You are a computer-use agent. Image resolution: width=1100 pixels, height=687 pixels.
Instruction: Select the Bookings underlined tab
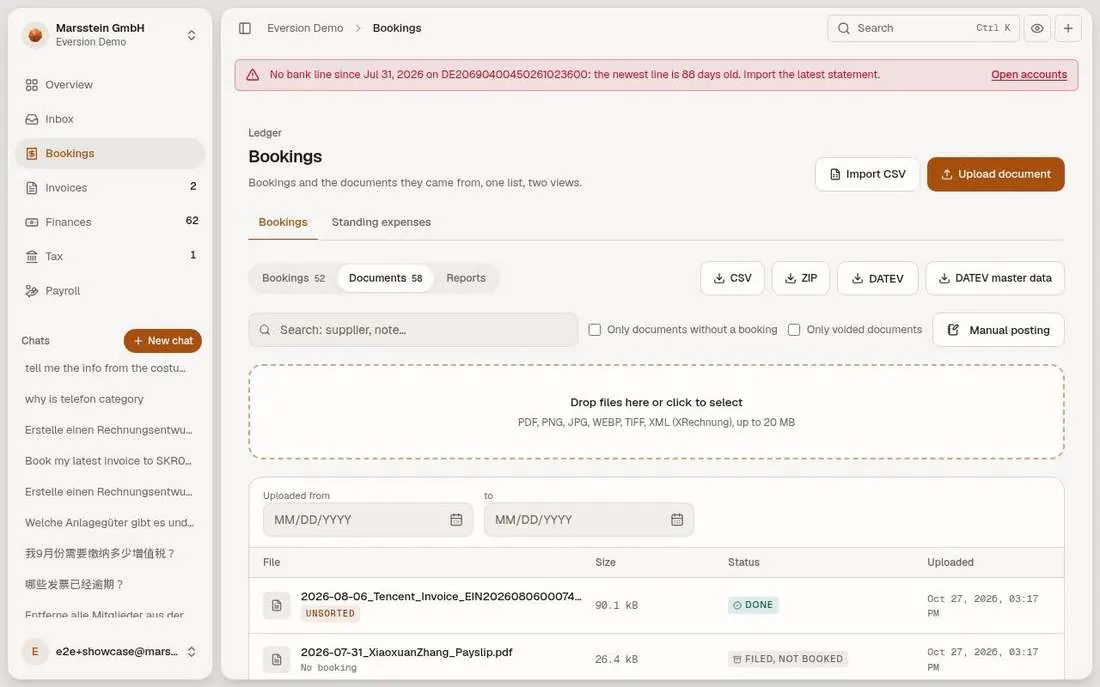pyautogui.click(x=283, y=222)
